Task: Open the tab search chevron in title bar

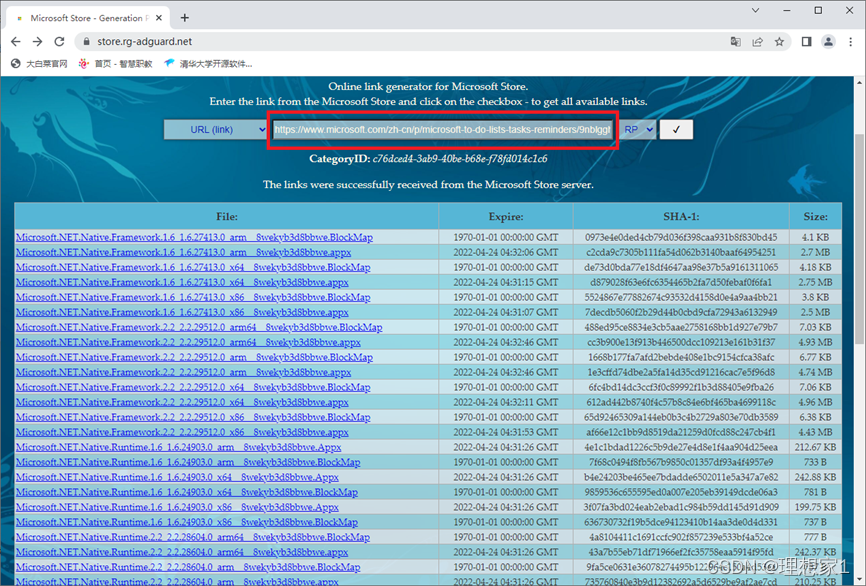Action: (x=755, y=10)
